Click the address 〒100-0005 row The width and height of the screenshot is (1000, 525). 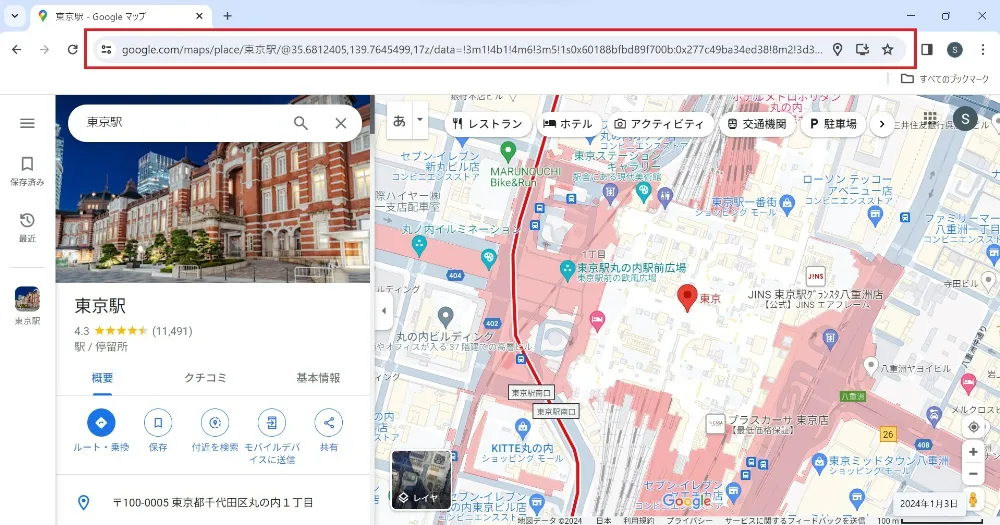(x=213, y=503)
